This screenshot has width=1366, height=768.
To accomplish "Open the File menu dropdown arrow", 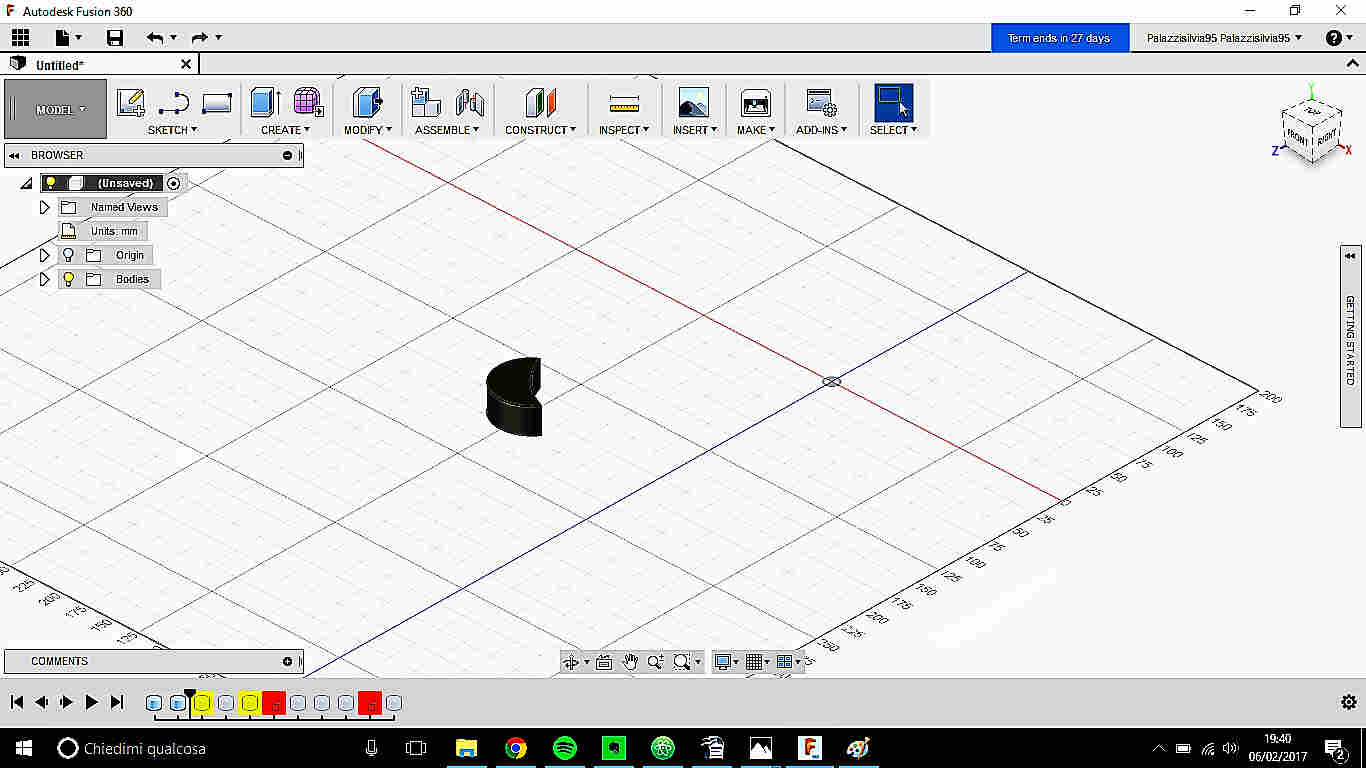I will click(x=80, y=38).
